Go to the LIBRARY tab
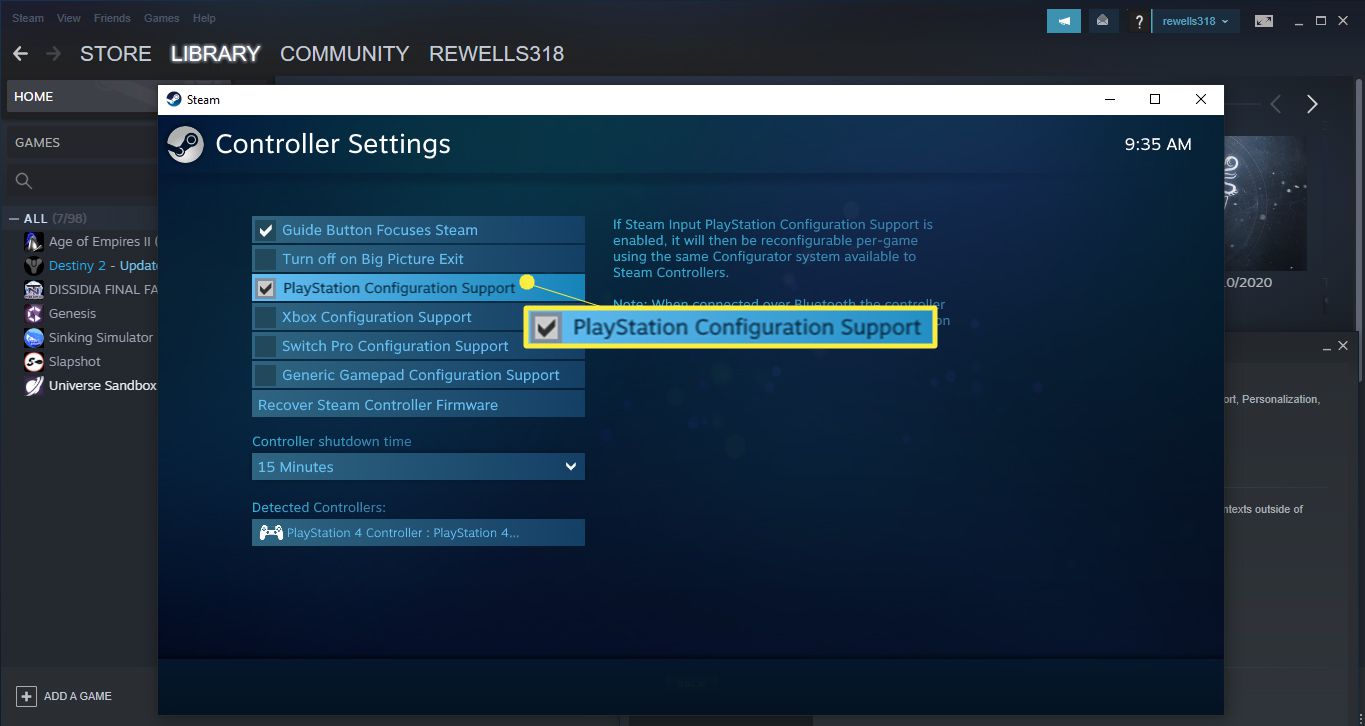Viewport: 1365px width, 726px height. point(215,54)
